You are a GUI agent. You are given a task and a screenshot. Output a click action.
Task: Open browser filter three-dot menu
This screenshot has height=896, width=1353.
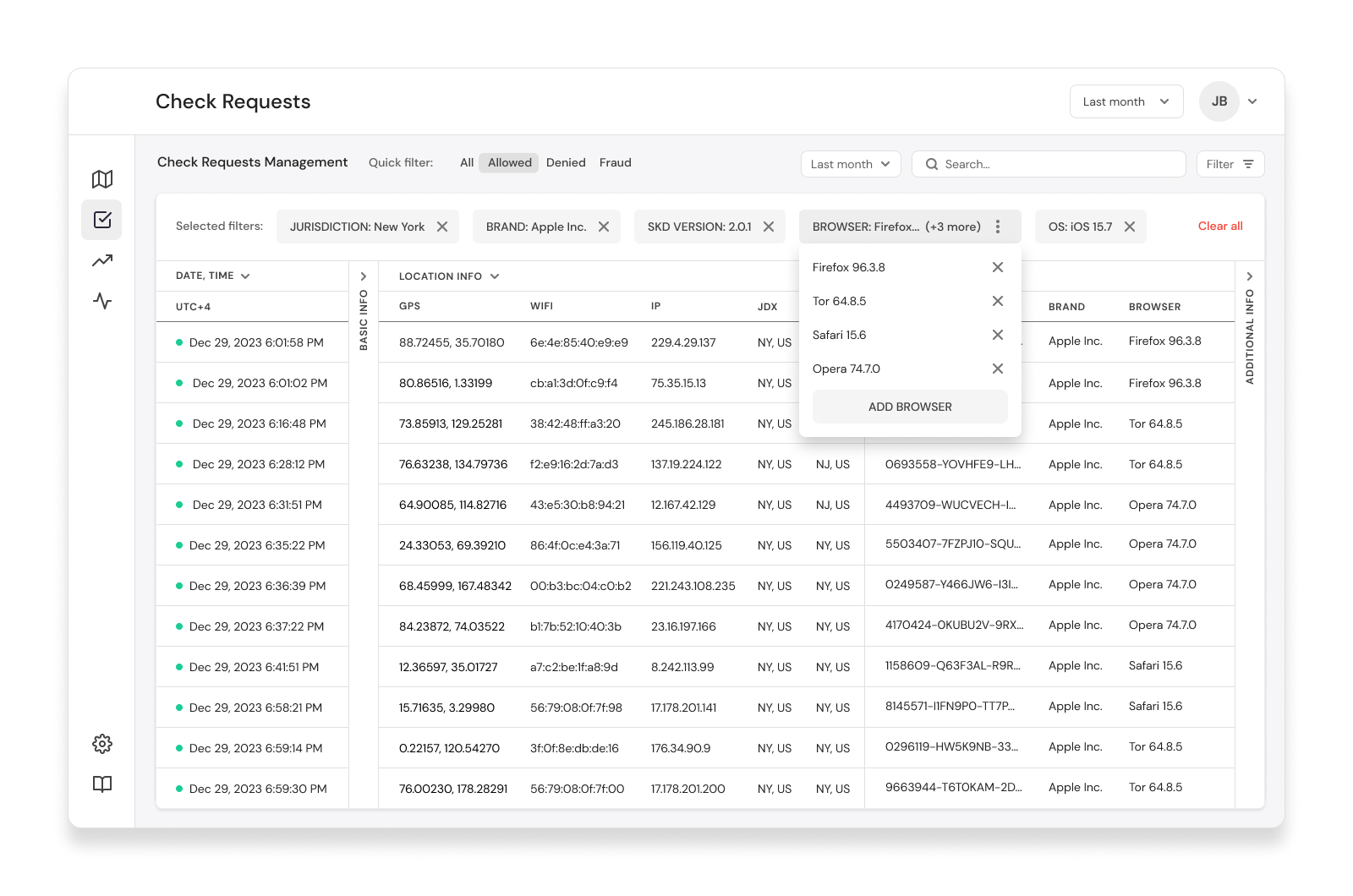tap(998, 227)
